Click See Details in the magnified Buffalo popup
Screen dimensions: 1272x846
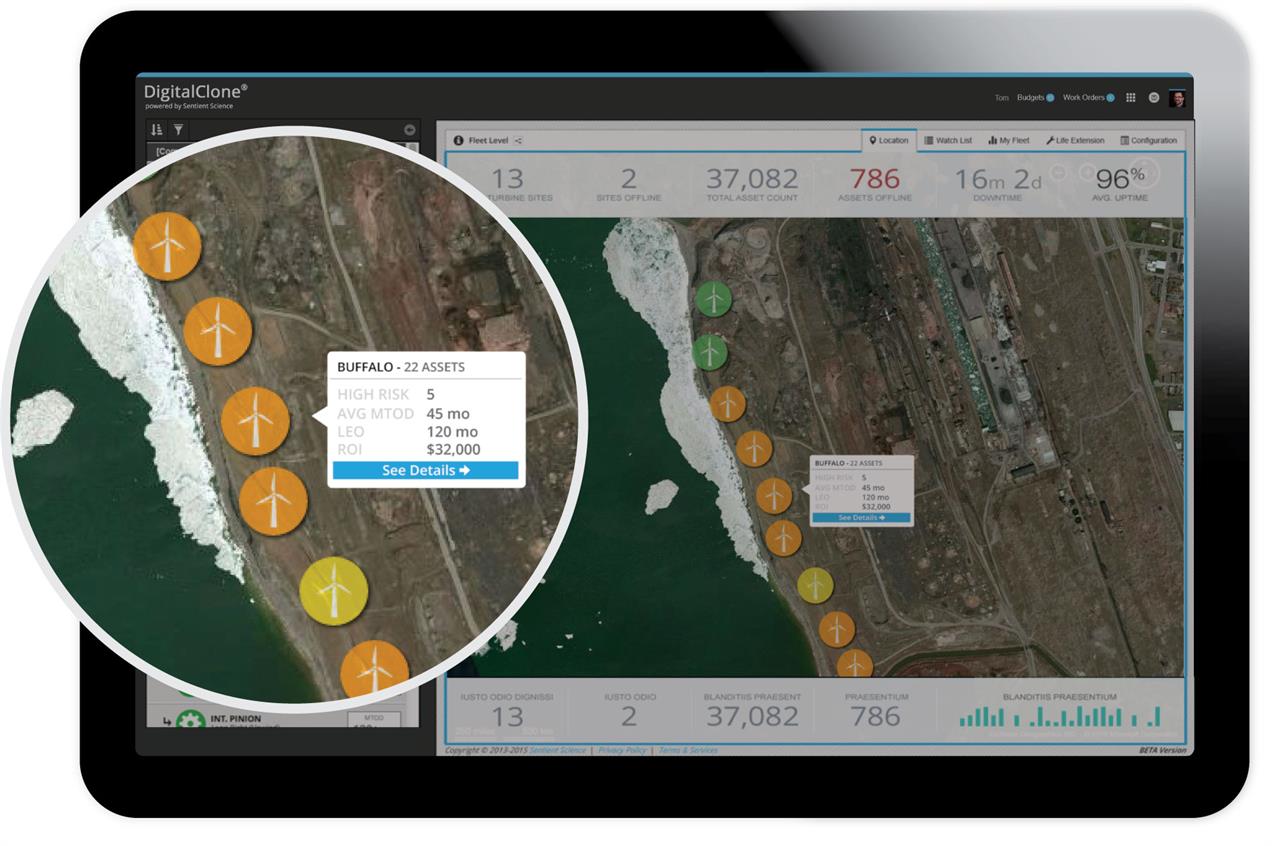[x=425, y=471]
